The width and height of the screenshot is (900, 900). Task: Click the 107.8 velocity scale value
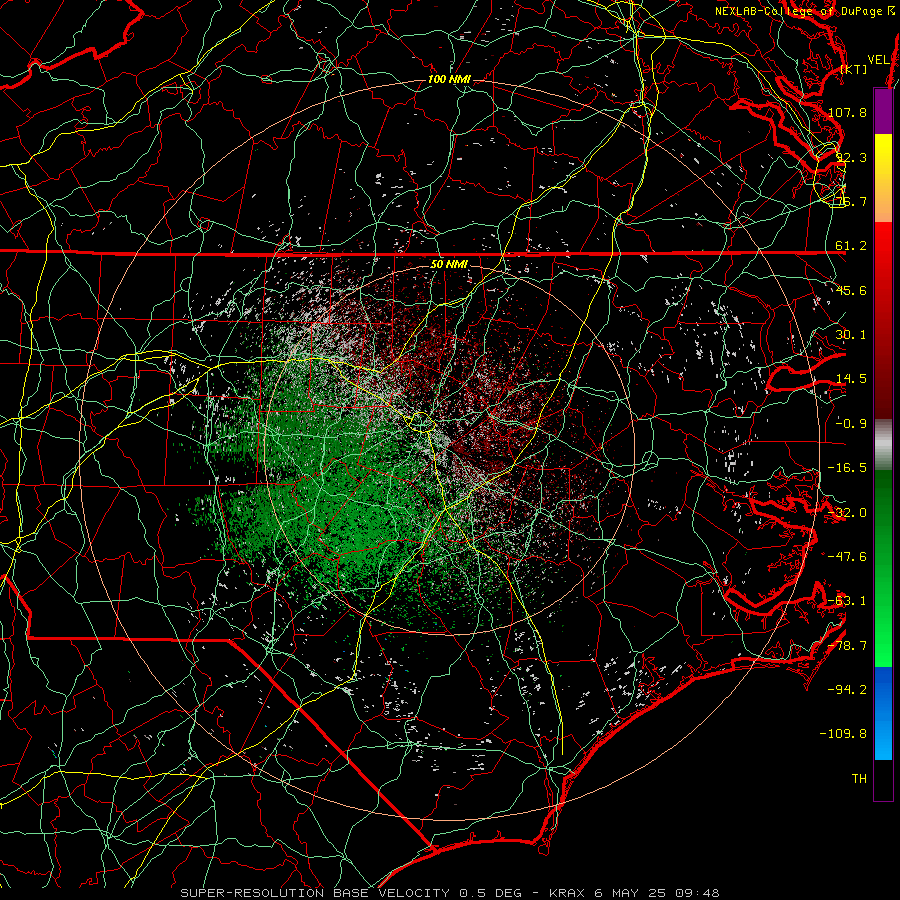pyautogui.click(x=847, y=112)
